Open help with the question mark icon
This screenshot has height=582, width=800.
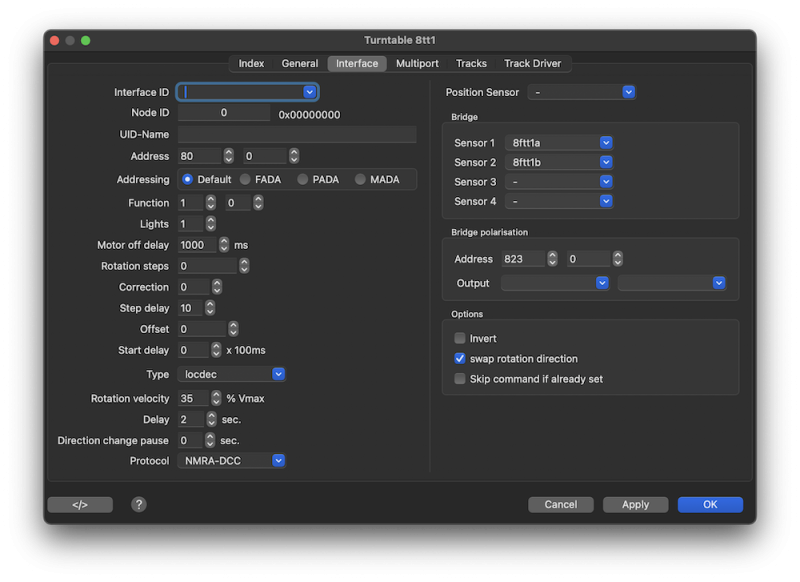pos(139,505)
